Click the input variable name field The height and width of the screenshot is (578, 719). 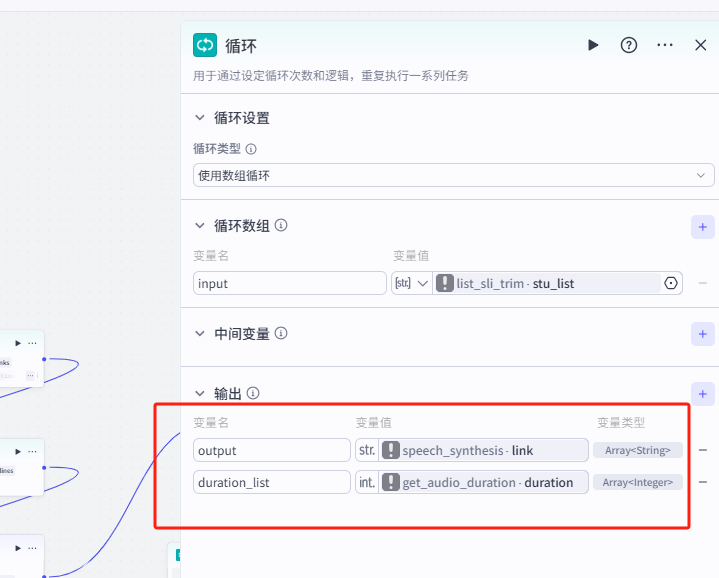(x=290, y=283)
